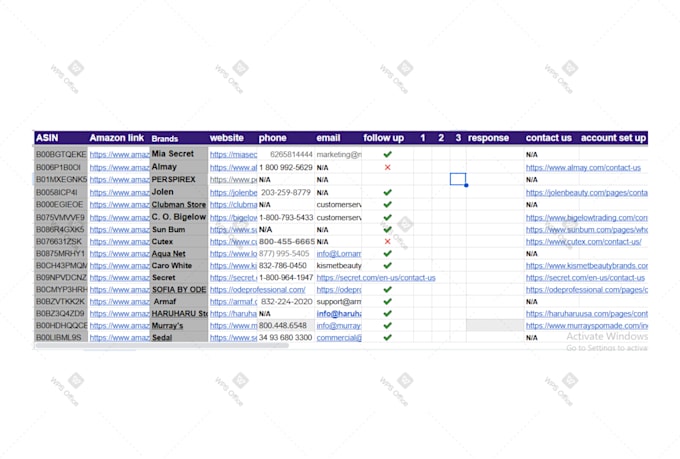Screen dimensions: 680x459
Task: Open the miasec website link
Action: coord(233,154)
